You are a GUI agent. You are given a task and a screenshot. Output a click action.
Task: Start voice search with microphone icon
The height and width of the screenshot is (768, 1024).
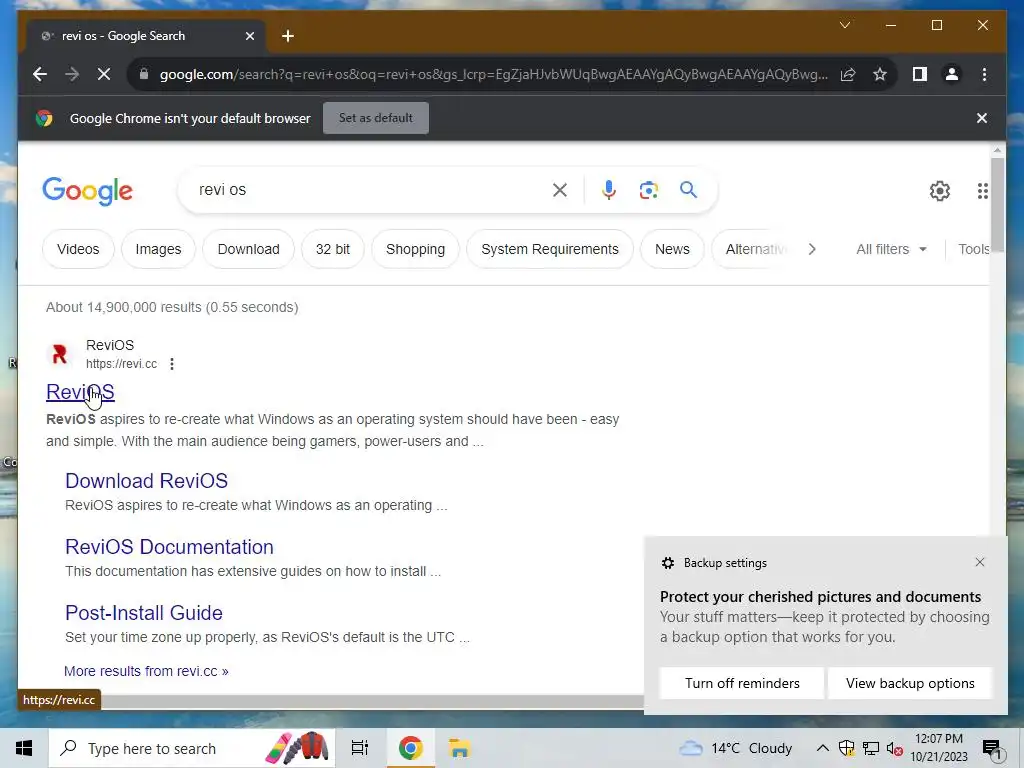[x=609, y=190]
